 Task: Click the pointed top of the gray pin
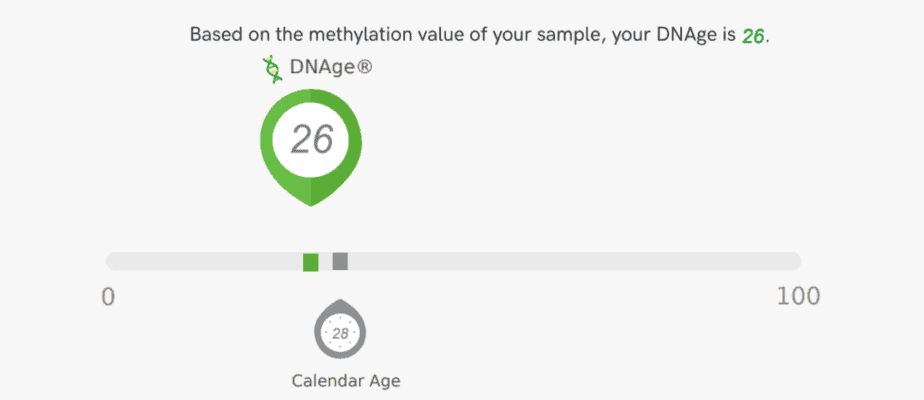340,303
